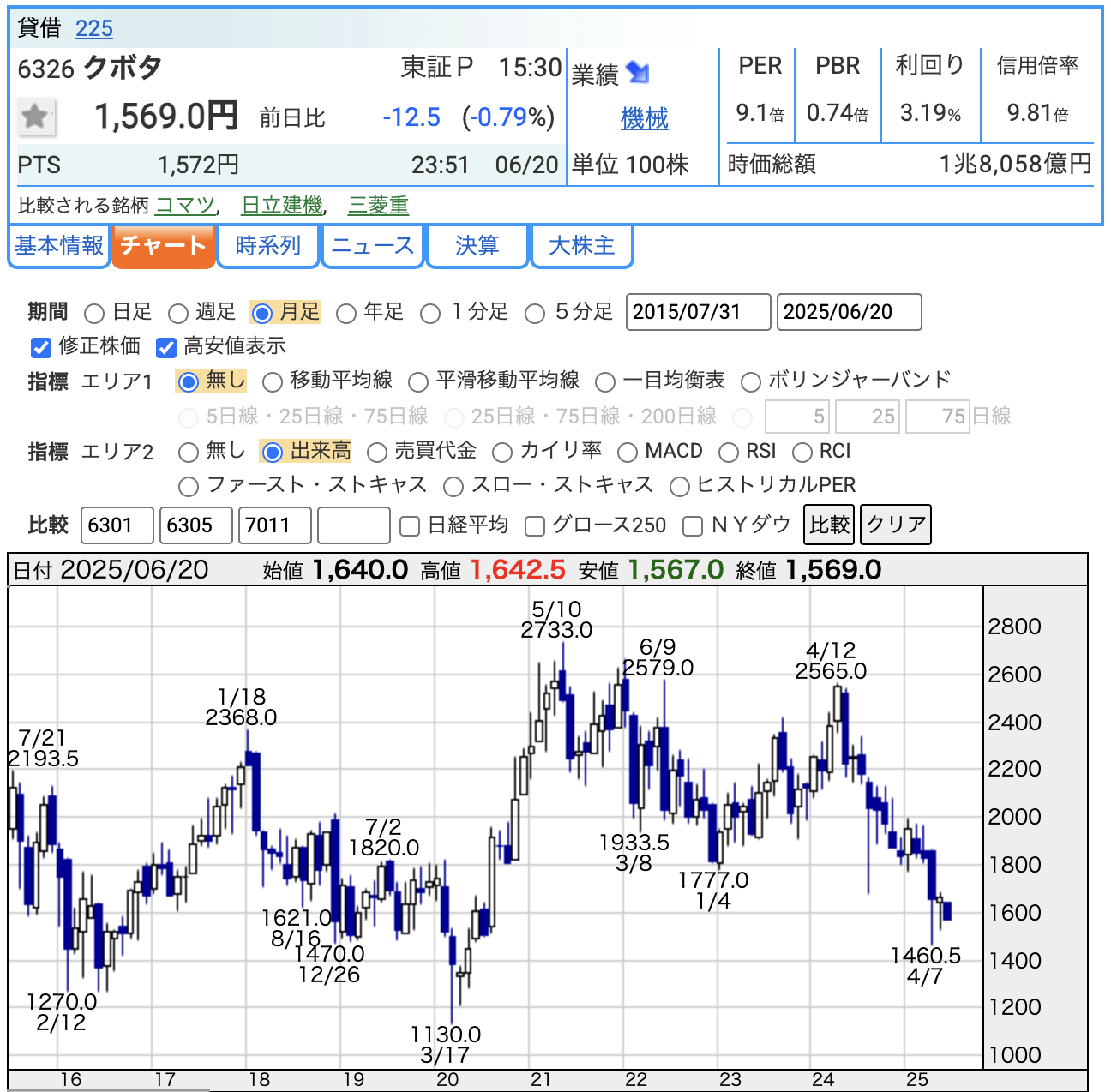Image resolution: width=1111 pixels, height=1092 pixels.
Task: Choose 無し for indicator area 2
Action: 189,452
